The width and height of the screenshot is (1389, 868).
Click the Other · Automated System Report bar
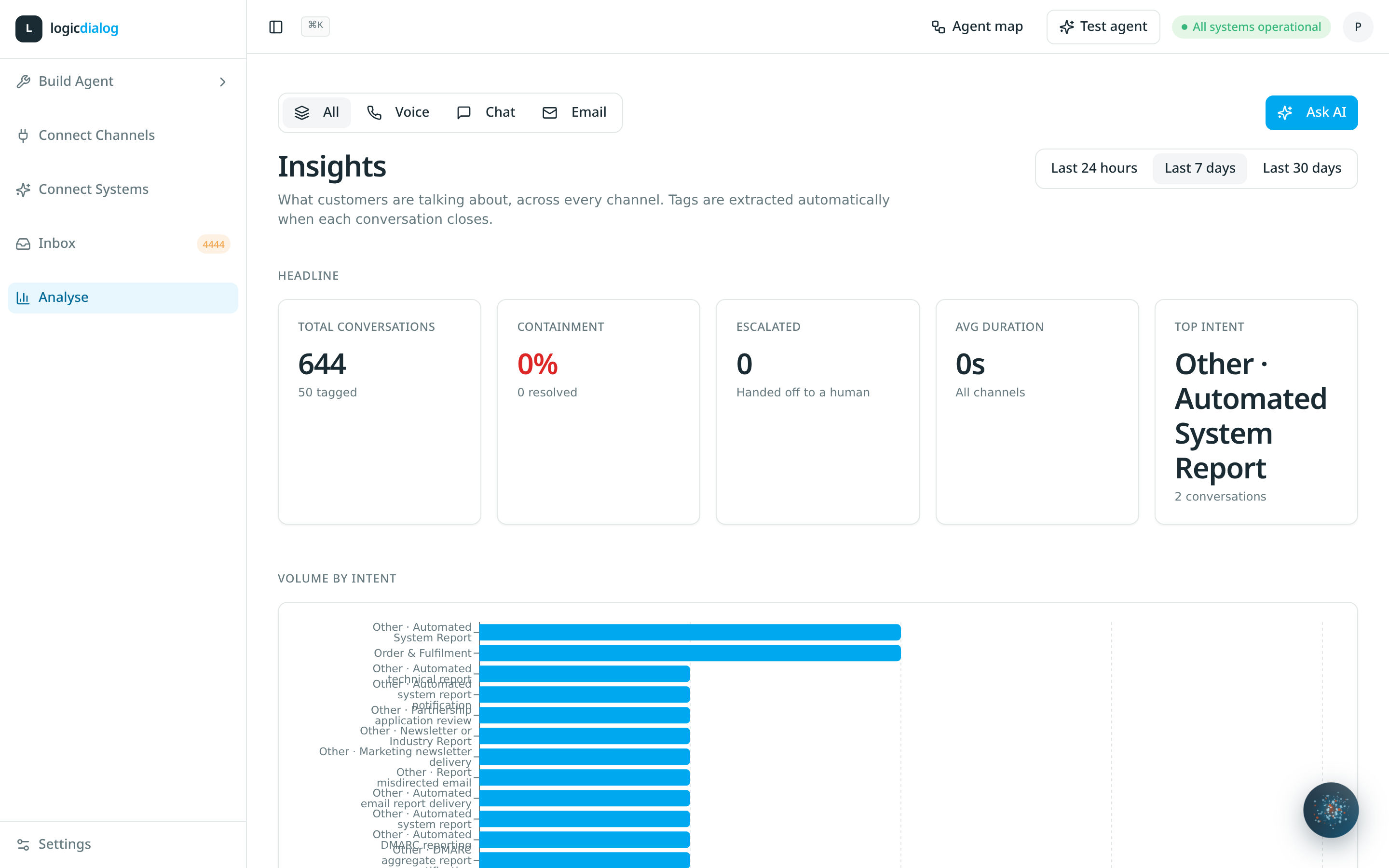pyautogui.click(x=690, y=632)
